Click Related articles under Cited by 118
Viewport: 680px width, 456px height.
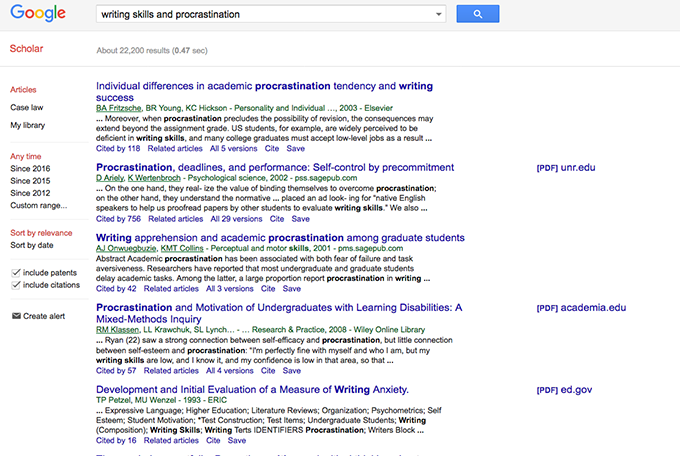(x=175, y=148)
